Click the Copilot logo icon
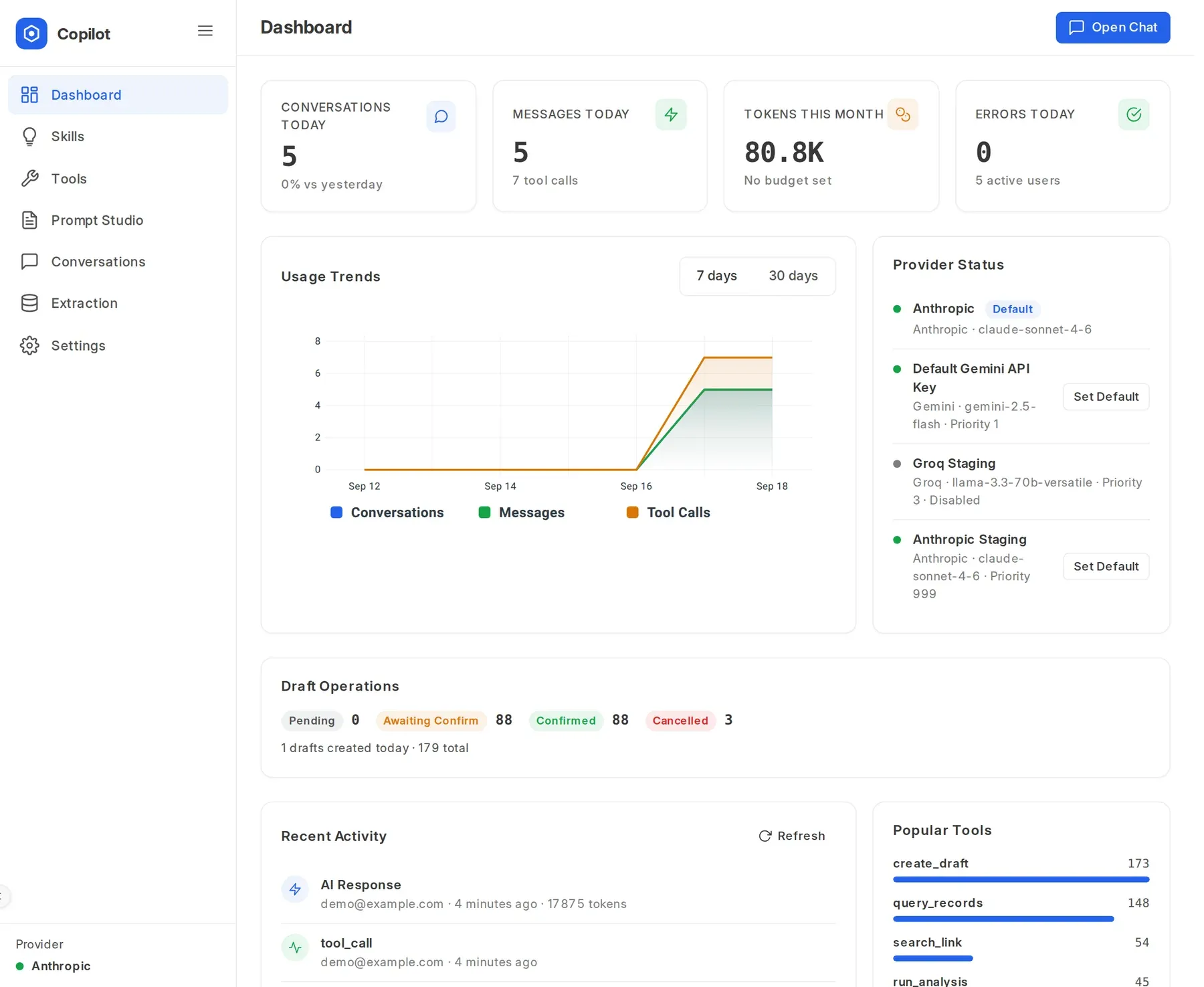 click(31, 33)
